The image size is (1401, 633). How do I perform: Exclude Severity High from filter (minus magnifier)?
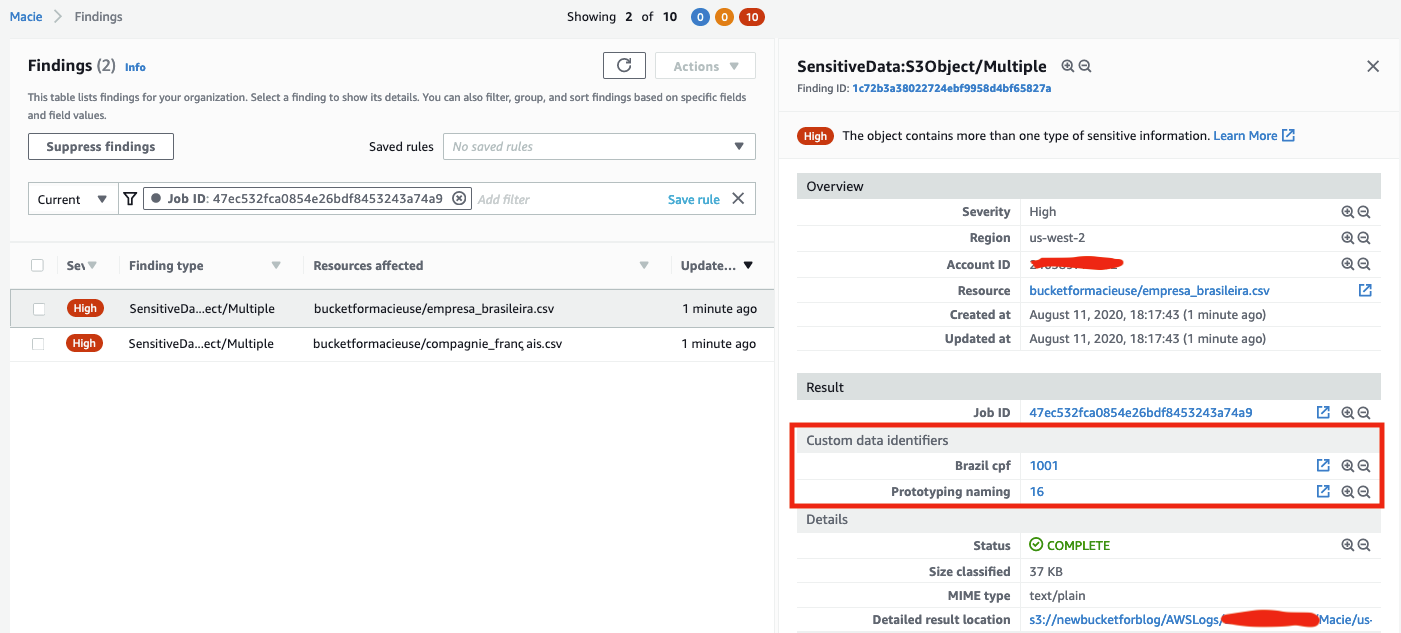(1363, 212)
